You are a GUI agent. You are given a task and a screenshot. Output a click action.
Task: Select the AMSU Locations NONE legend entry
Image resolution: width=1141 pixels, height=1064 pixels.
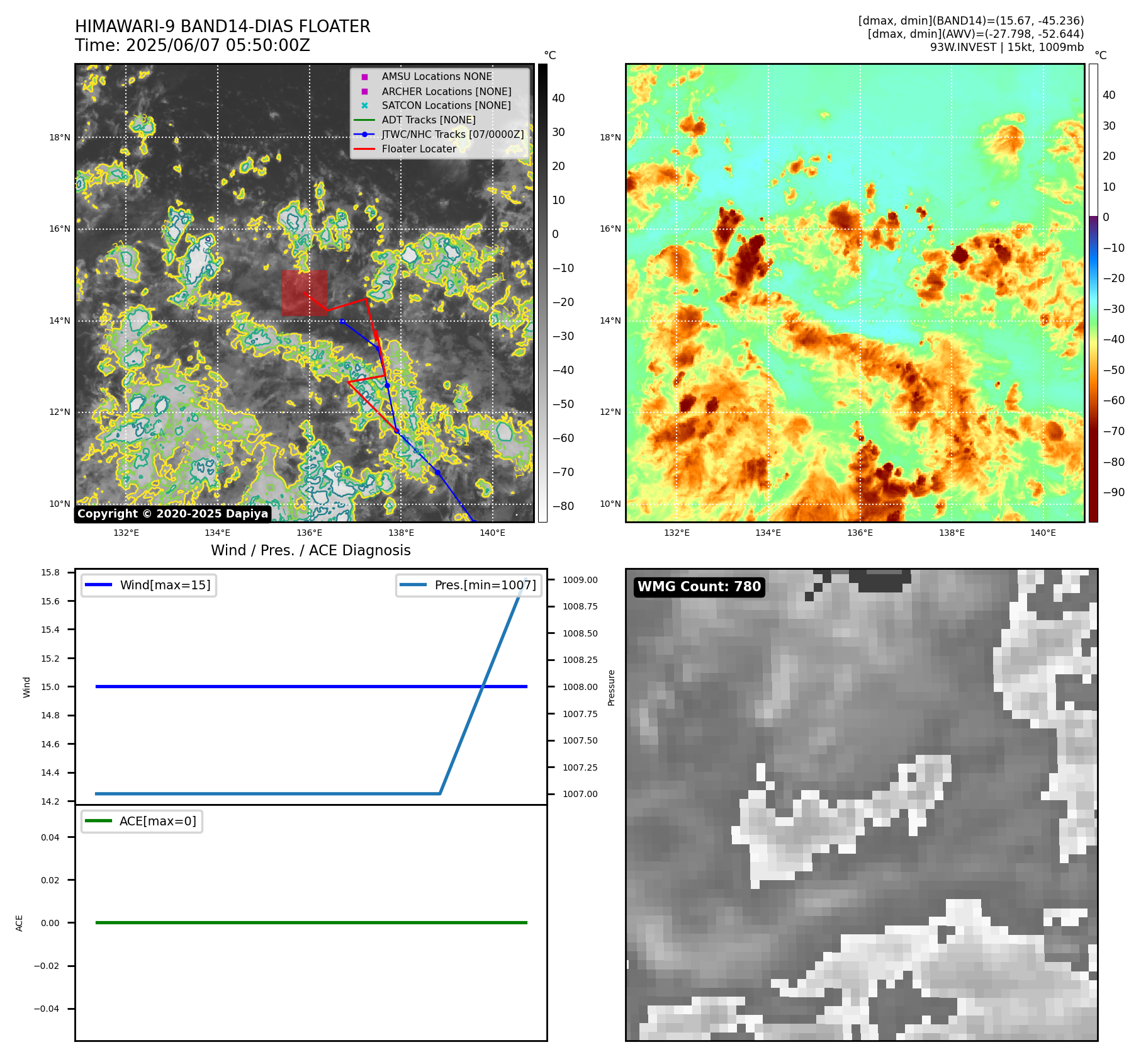tap(437, 77)
